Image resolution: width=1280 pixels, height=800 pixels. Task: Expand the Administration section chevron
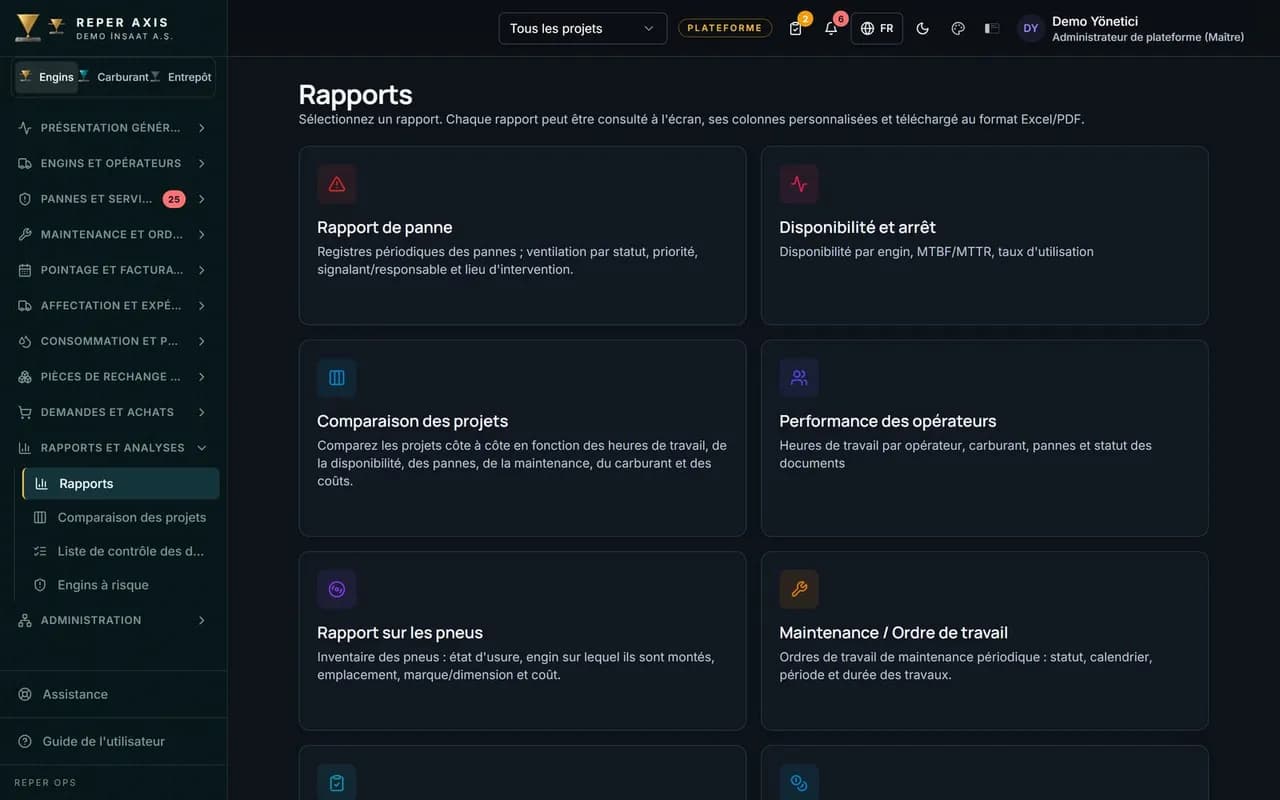coord(202,620)
